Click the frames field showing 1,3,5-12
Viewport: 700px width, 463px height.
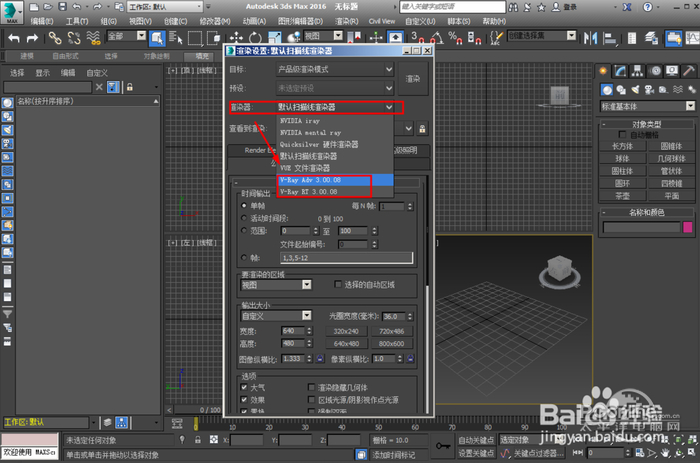click(346, 258)
